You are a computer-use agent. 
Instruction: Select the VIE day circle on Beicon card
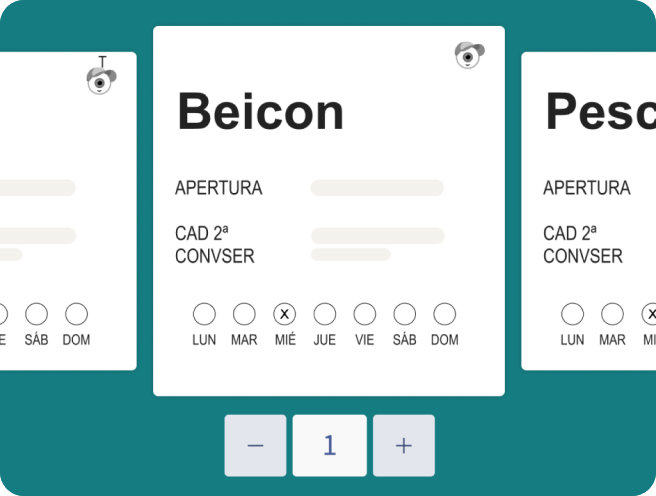pos(365,314)
